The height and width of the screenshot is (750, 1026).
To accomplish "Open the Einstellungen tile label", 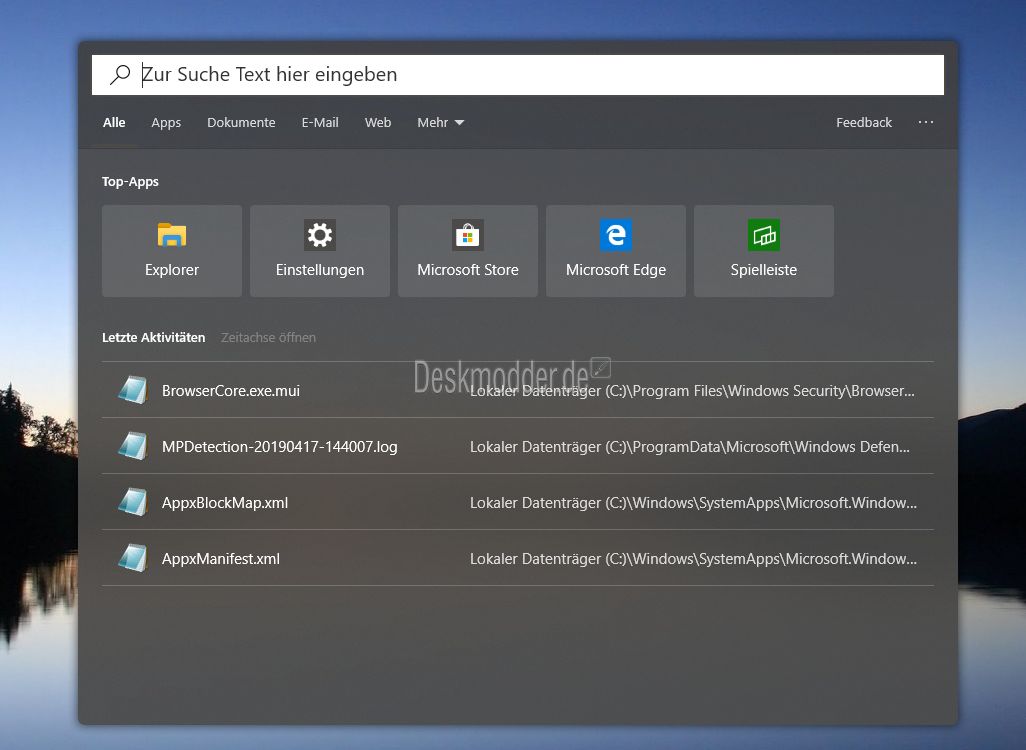I will [x=320, y=270].
